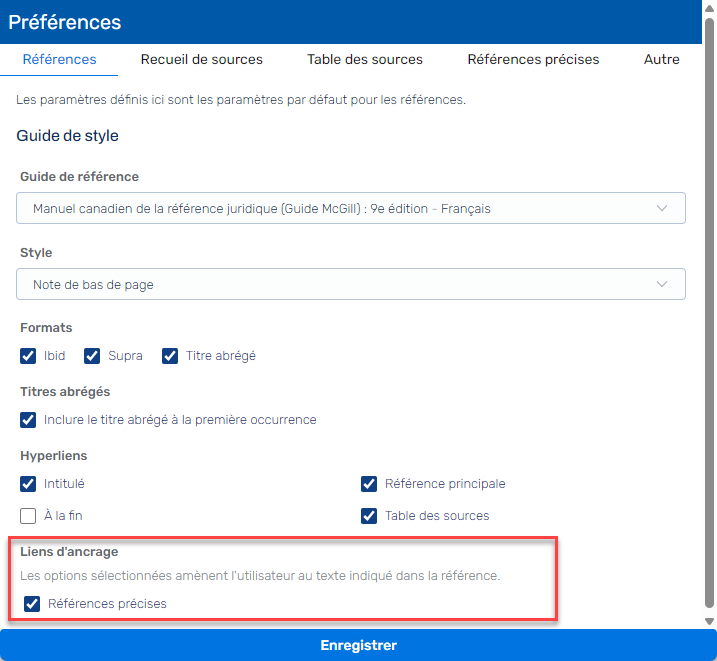
Task: Uncheck the Intitulé hyperlink checkbox
Action: 28,484
